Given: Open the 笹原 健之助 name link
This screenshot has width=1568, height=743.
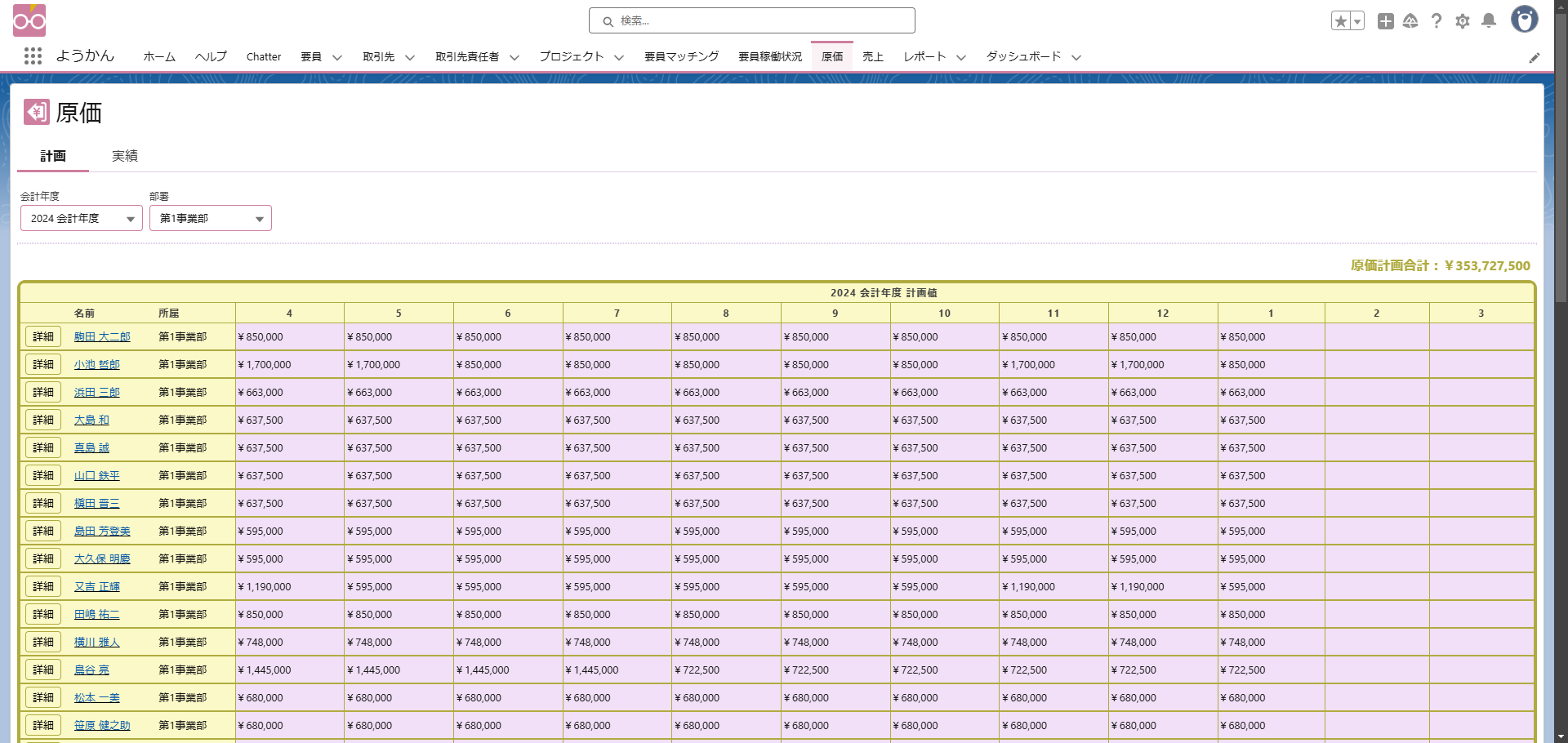Looking at the screenshot, I should (x=102, y=725).
